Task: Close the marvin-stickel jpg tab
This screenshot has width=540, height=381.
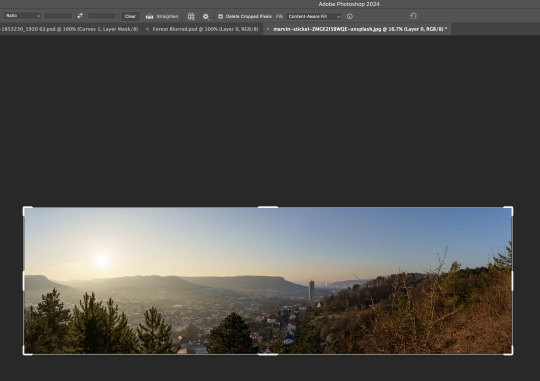Action: [x=268, y=29]
